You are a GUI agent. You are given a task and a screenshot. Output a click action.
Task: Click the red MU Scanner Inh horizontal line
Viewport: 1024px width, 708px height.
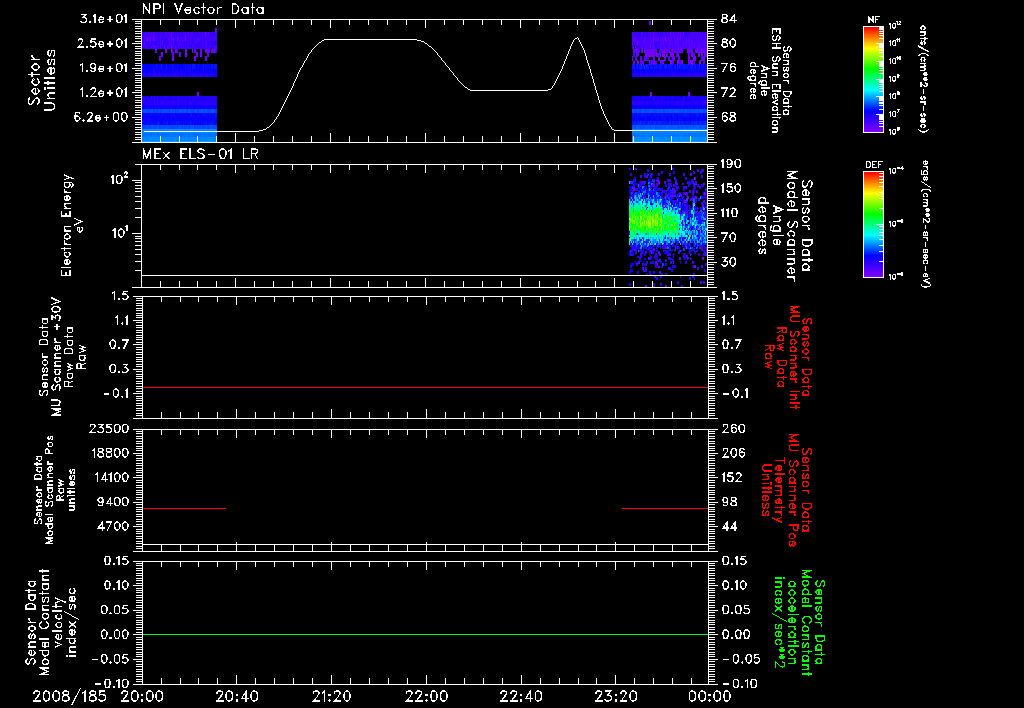click(424, 387)
